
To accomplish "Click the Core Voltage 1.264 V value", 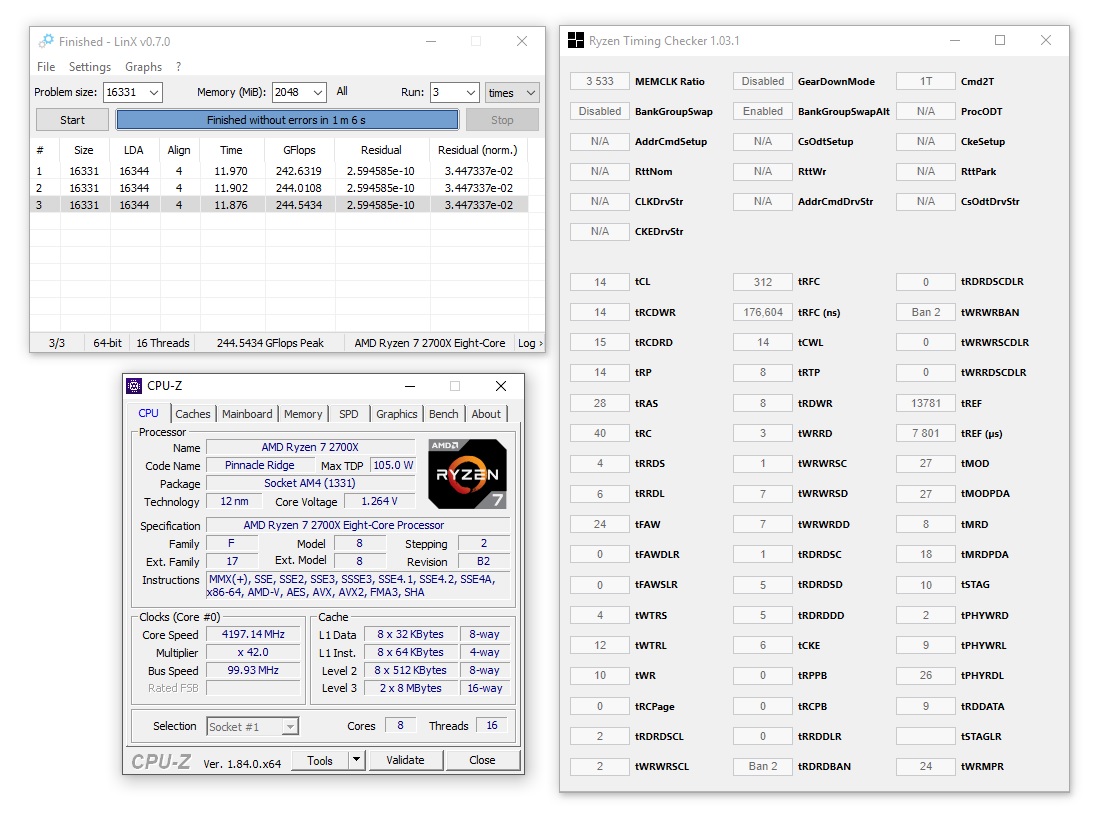I will (379, 501).
